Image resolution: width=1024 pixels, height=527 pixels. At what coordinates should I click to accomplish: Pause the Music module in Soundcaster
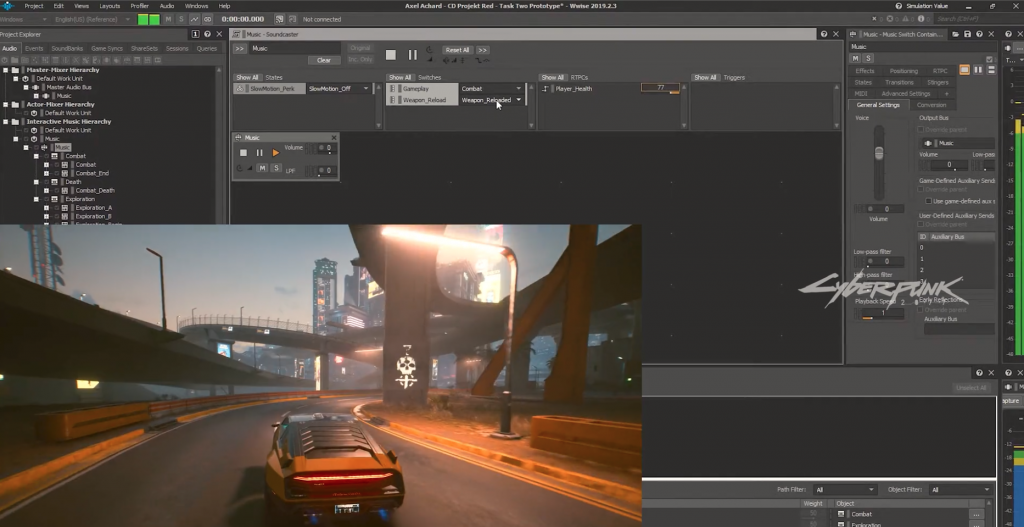[259, 153]
